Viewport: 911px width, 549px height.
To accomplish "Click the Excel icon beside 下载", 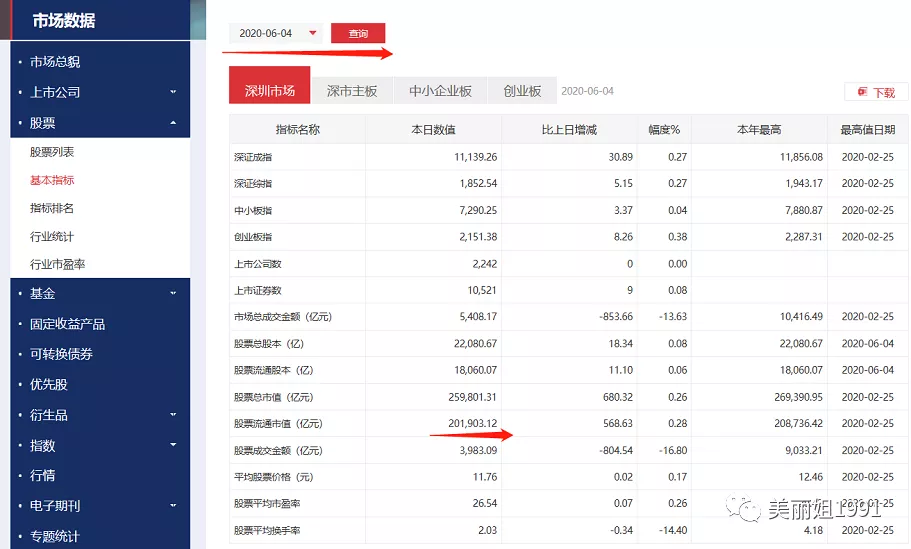I will point(862,92).
